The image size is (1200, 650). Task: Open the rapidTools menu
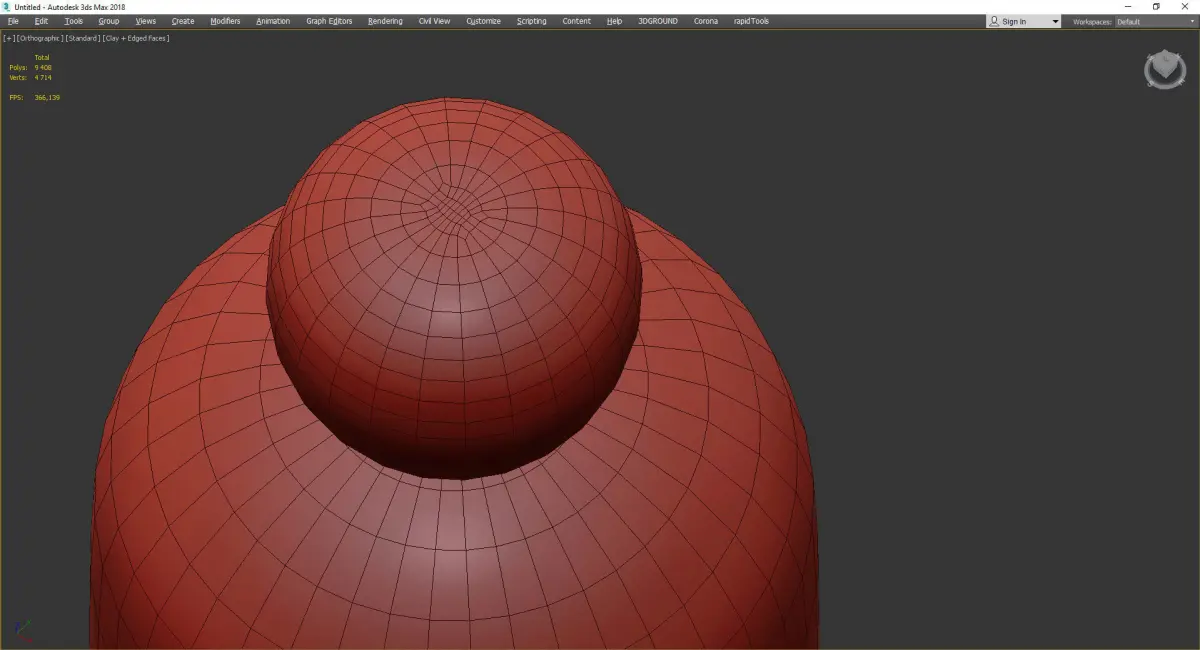(751, 21)
